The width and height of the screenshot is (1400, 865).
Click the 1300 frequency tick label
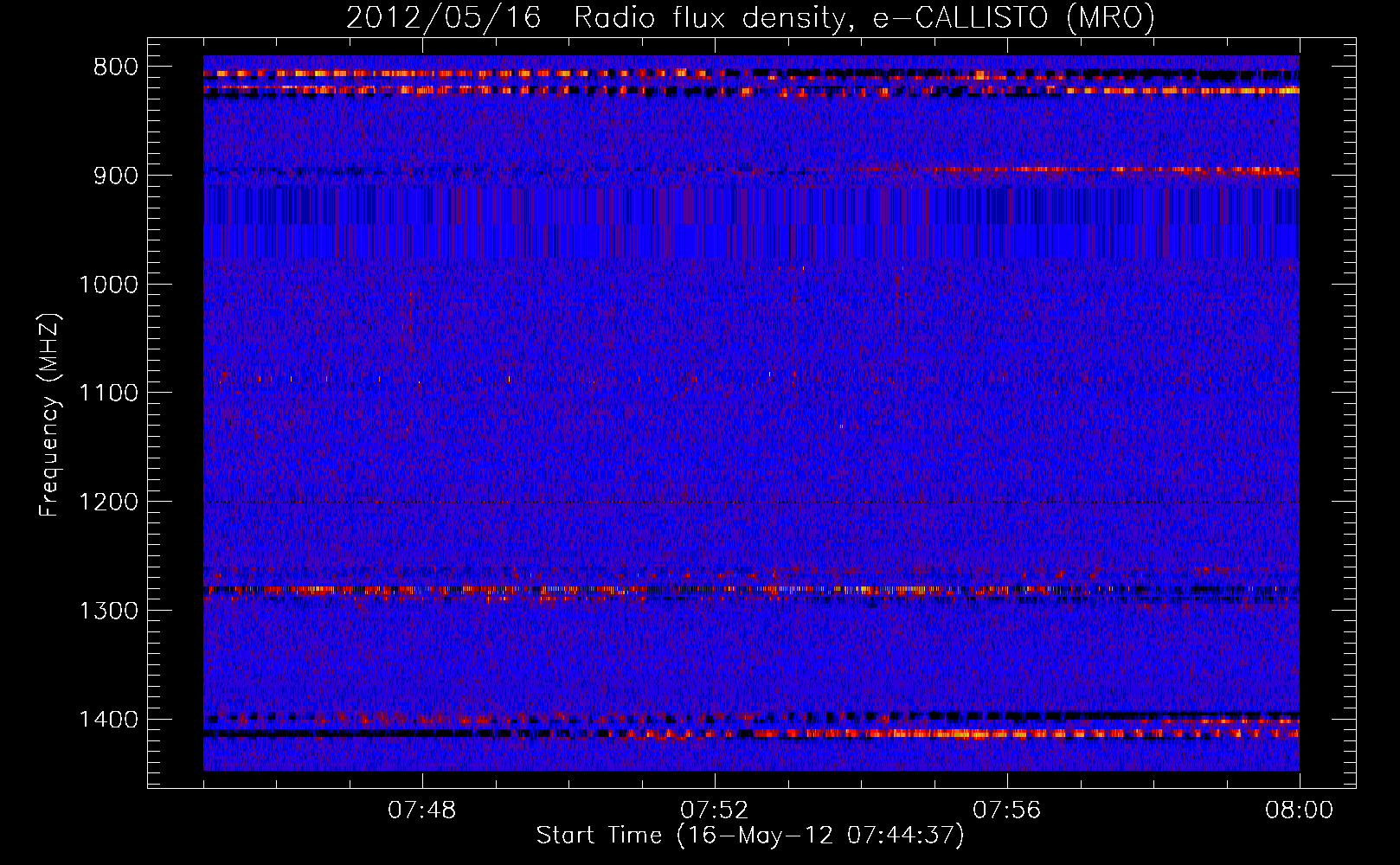pos(108,611)
